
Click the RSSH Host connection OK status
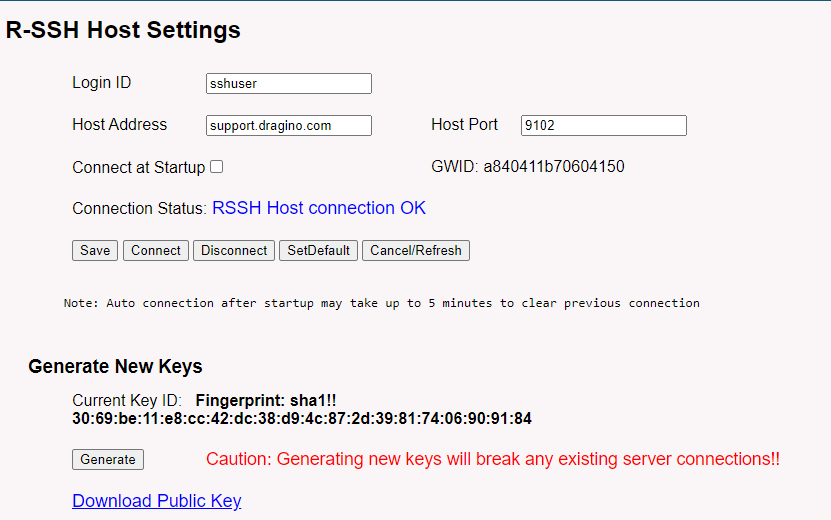click(x=319, y=208)
